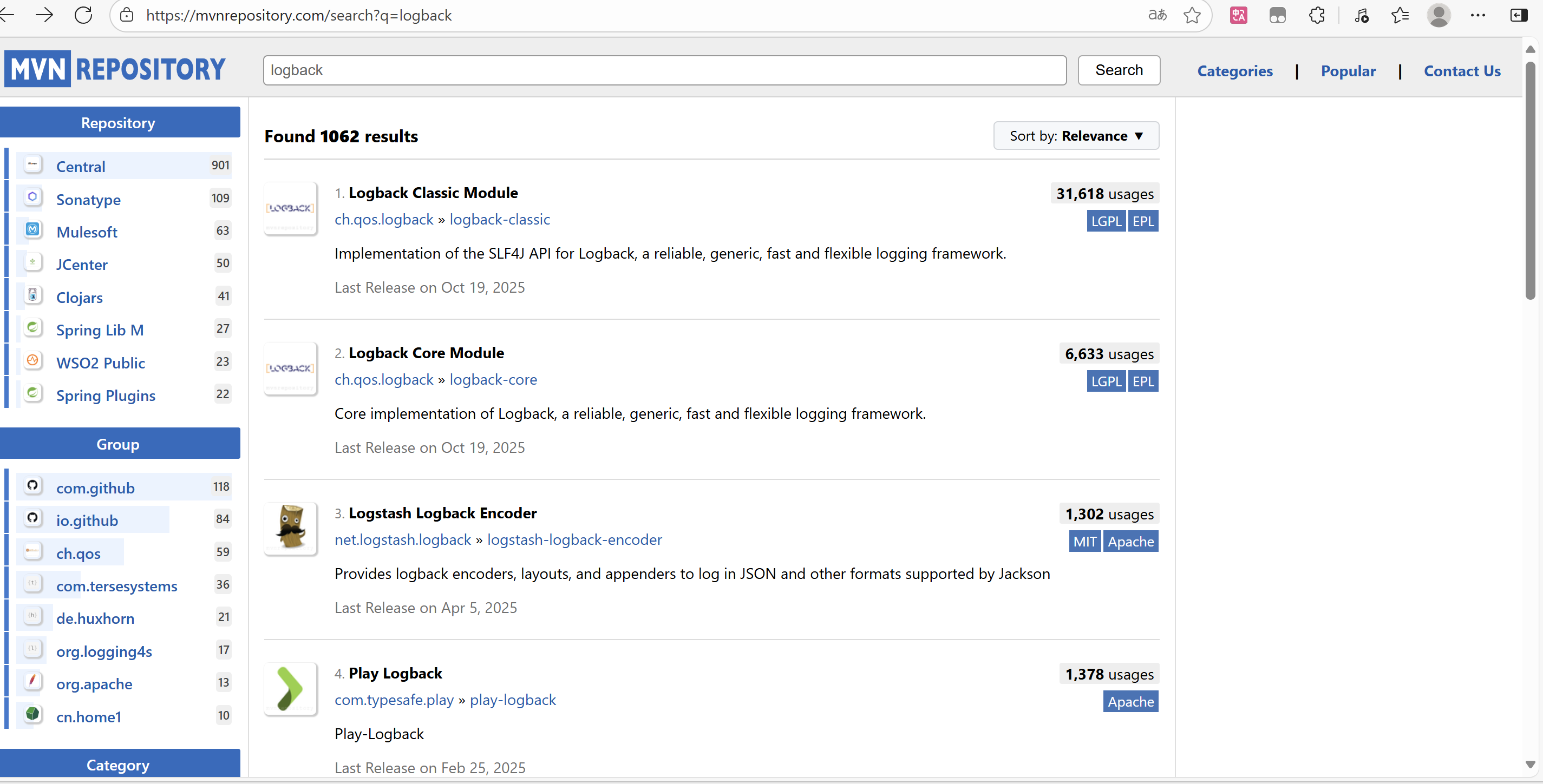This screenshot has height=784, width=1543.
Task: Click the page vertical scrollbar thumb
Action: tap(1530, 180)
